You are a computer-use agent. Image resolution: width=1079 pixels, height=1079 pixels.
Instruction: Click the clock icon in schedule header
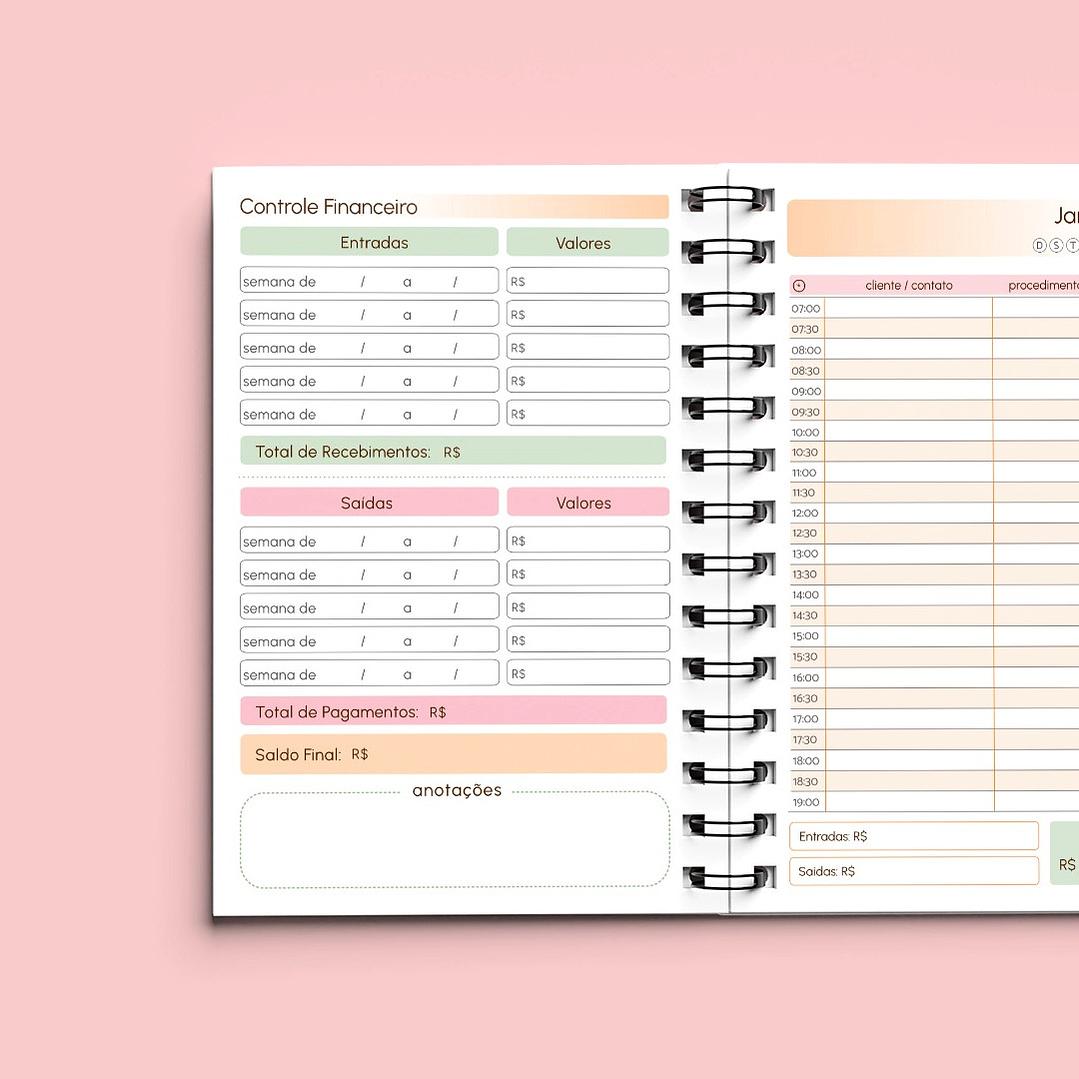799,286
